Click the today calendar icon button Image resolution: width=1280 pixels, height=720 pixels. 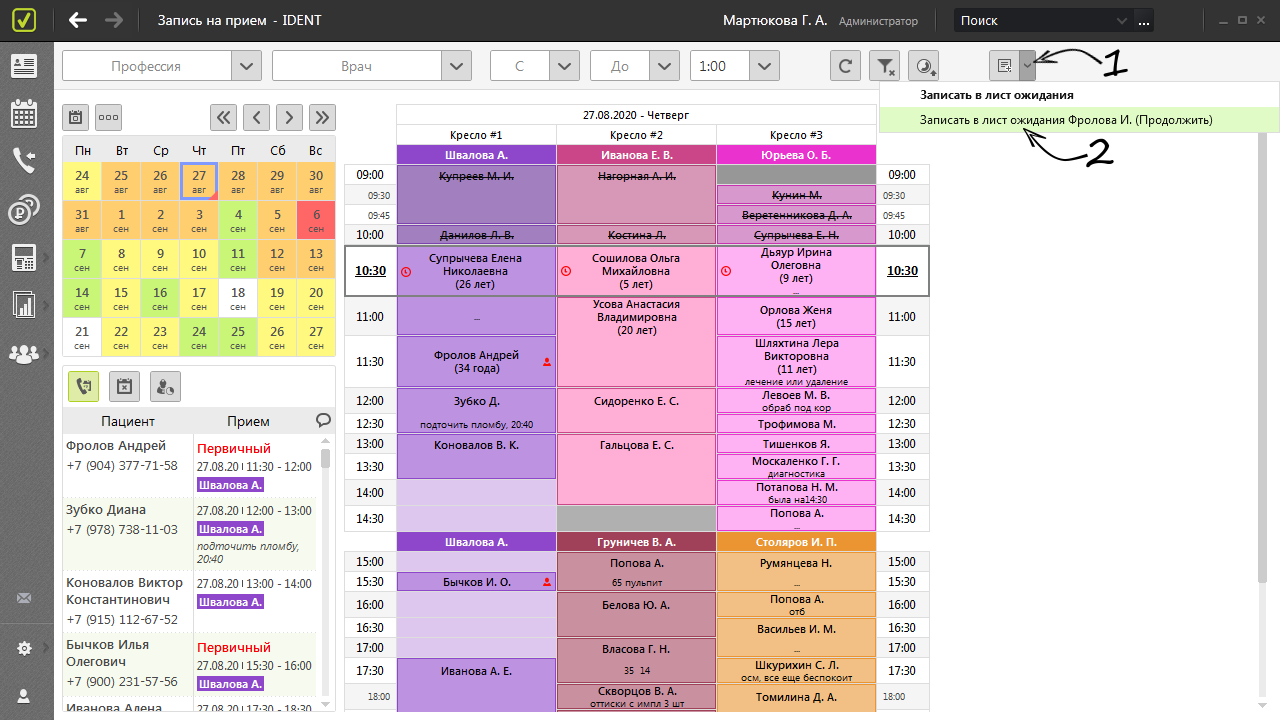coord(76,117)
